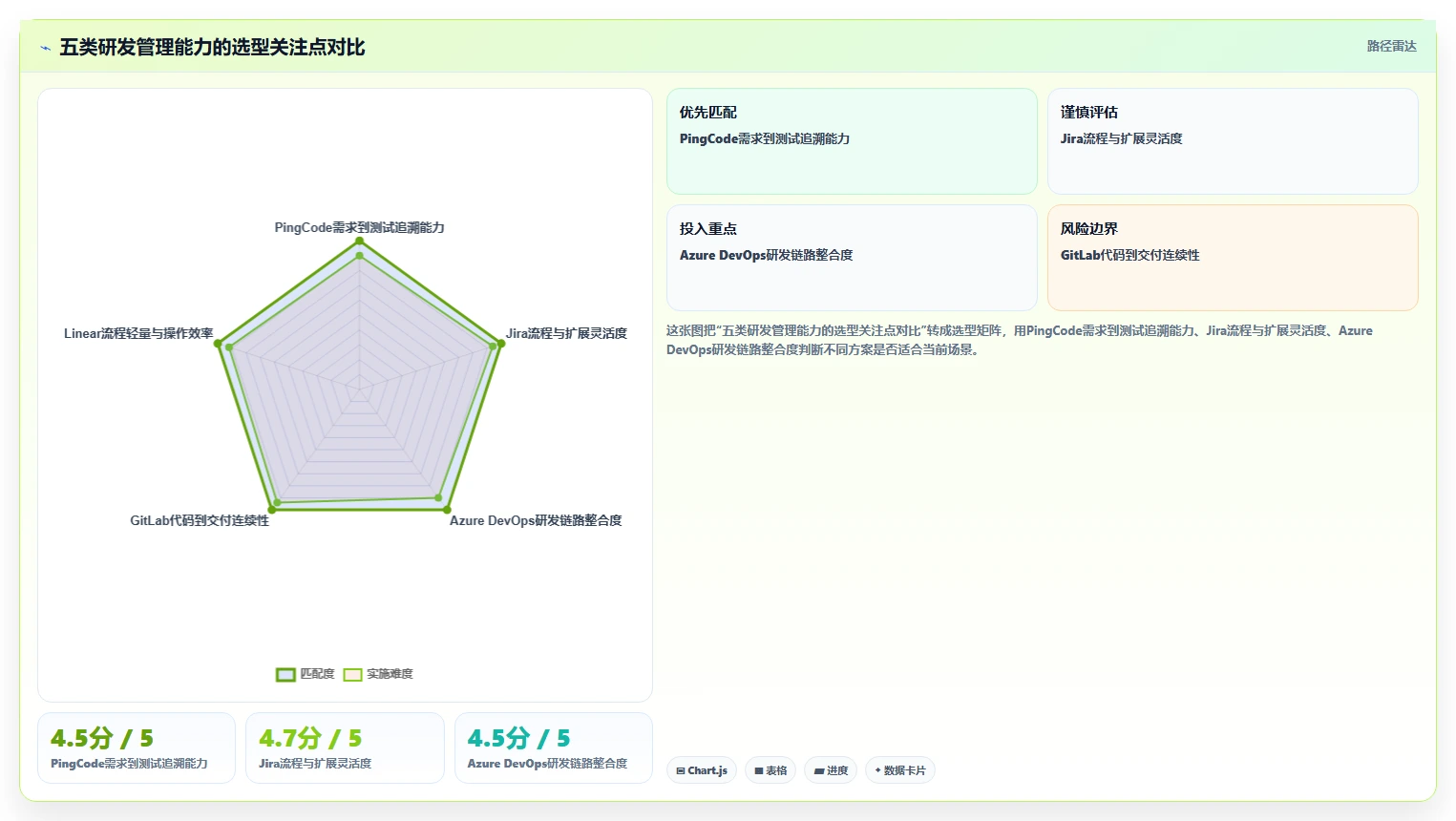Click the Jira流程与扩展灵活度 radar axis label
Screen dimensions: 1456x821
pyautogui.click(x=566, y=333)
